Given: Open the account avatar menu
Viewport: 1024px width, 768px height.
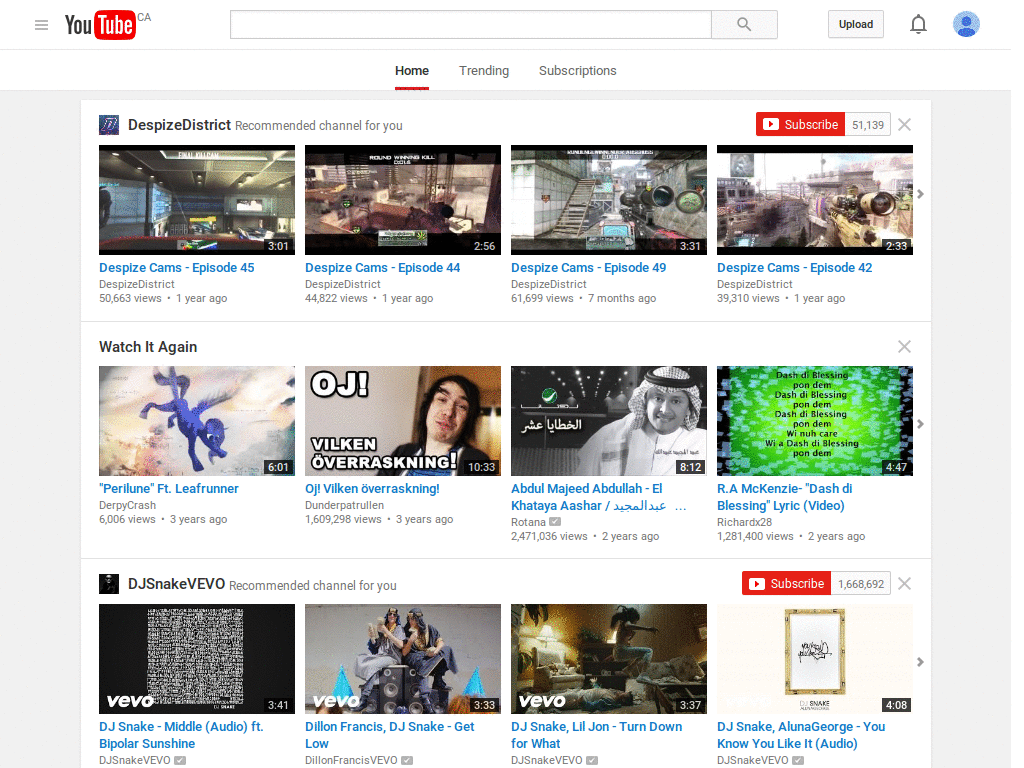Looking at the screenshot, I should tap(966, 25).
